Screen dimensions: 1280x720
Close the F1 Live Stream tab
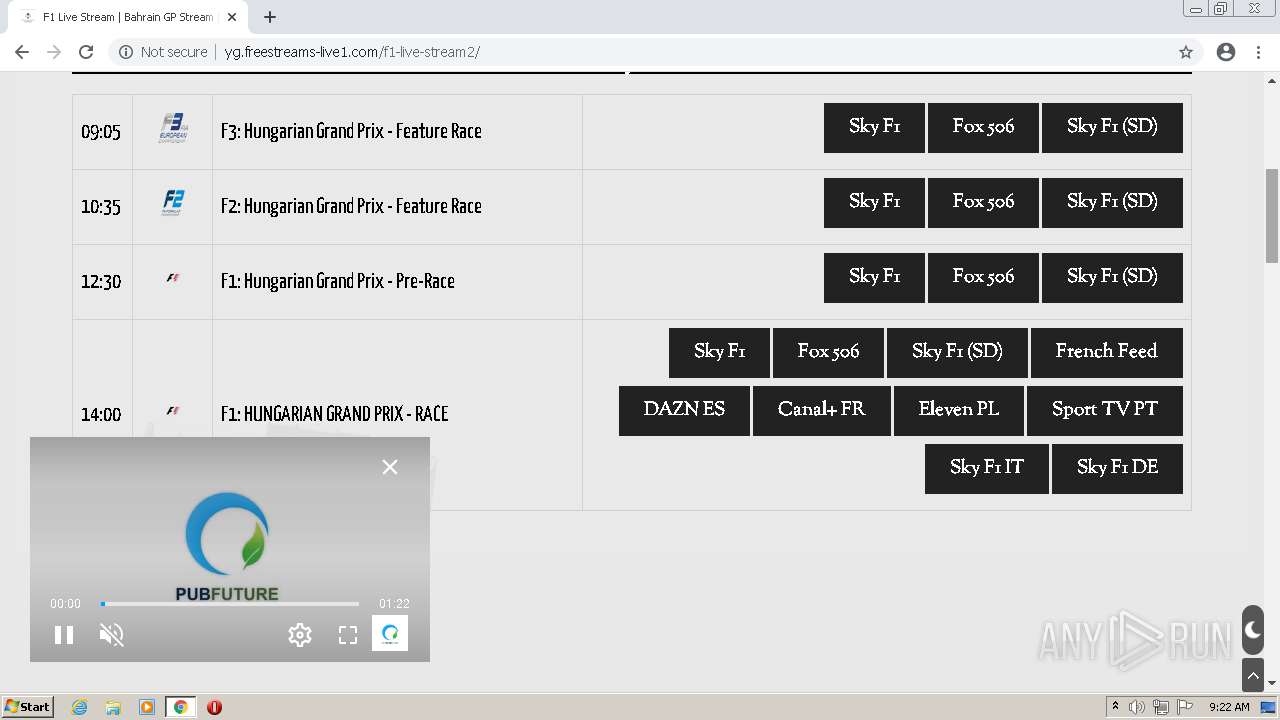[x=232, y=17]
